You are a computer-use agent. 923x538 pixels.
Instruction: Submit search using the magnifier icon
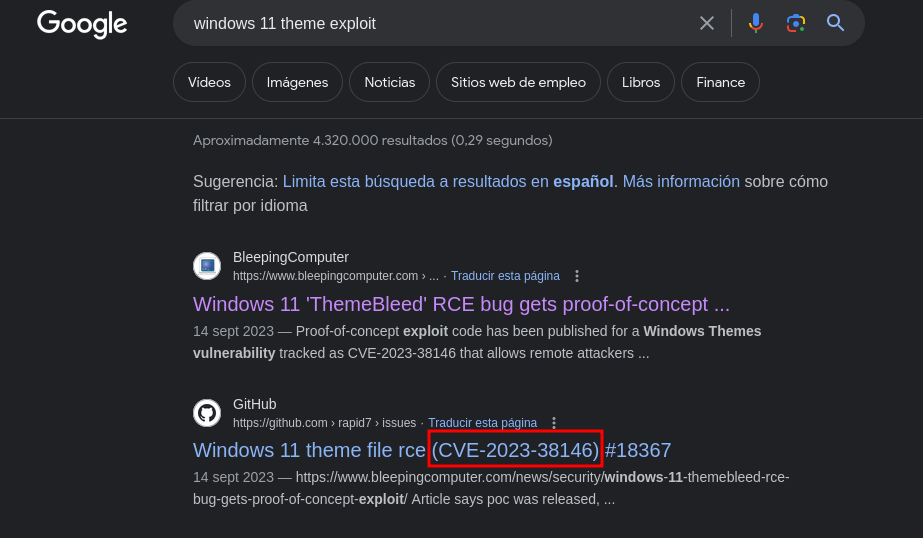835,23
